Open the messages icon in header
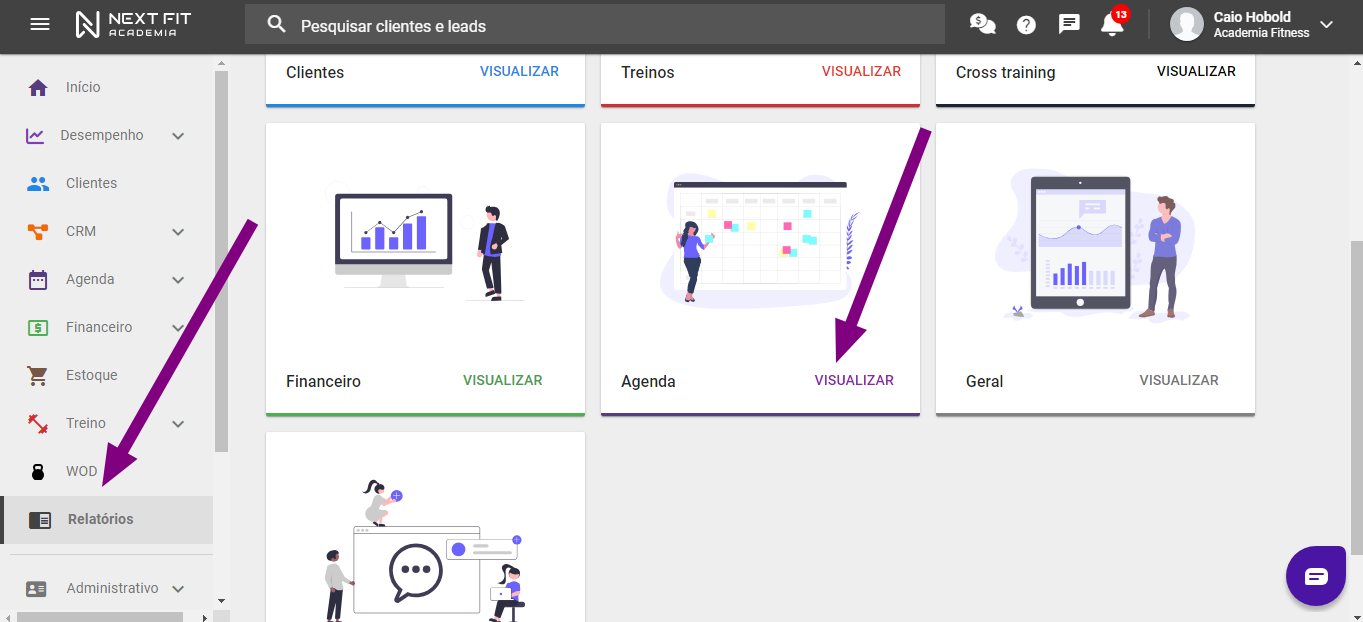The height and width of the screenshot is (622, 1363). tap(1069, 24)
